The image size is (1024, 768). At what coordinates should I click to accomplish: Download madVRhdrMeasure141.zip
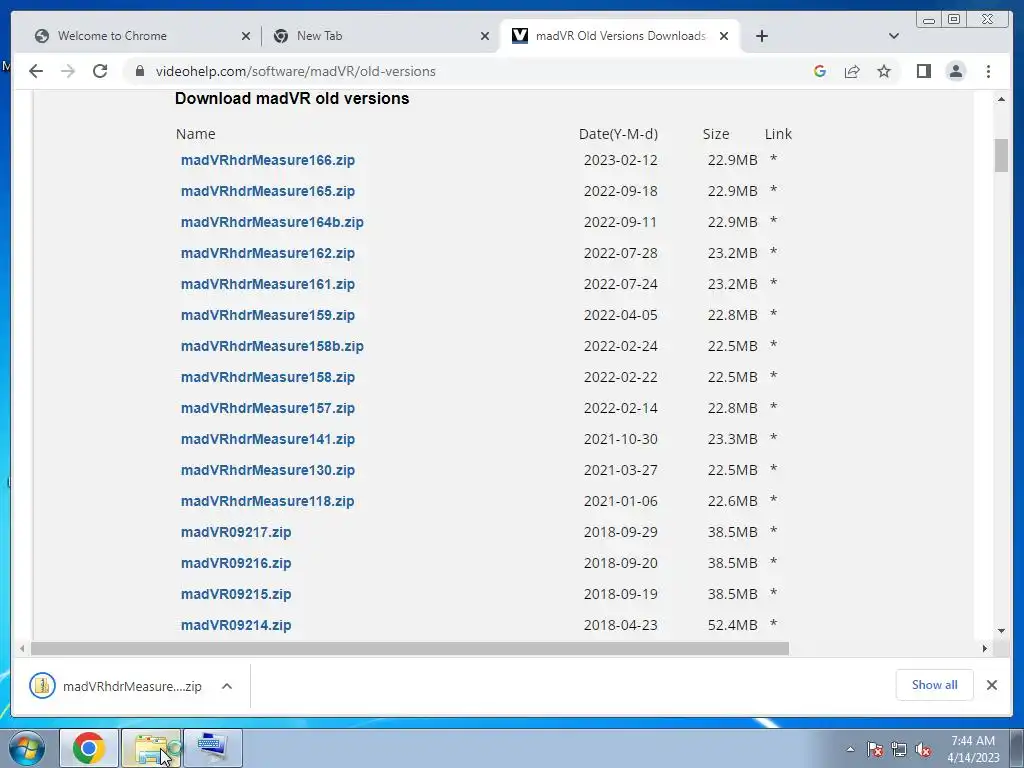pyautogui.click(x=268, y=440)
